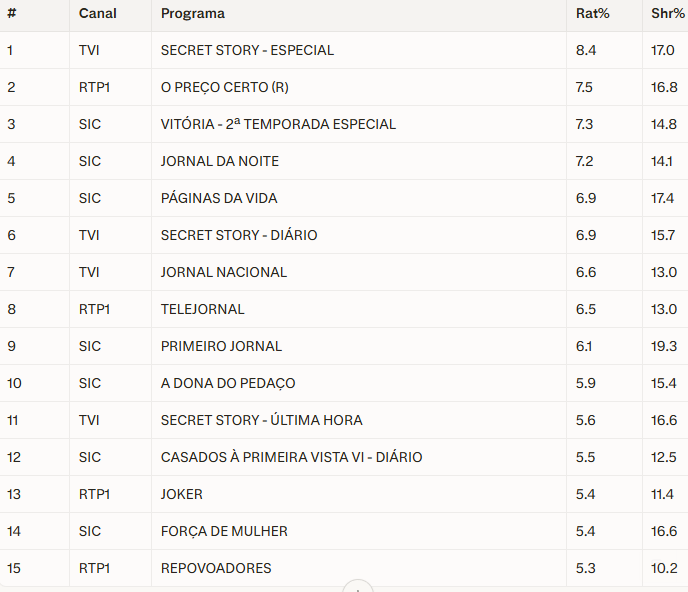The height and width of the screenshot is (592, 688).
Task: Click the JOKER program row
Action: click(182, 494)
